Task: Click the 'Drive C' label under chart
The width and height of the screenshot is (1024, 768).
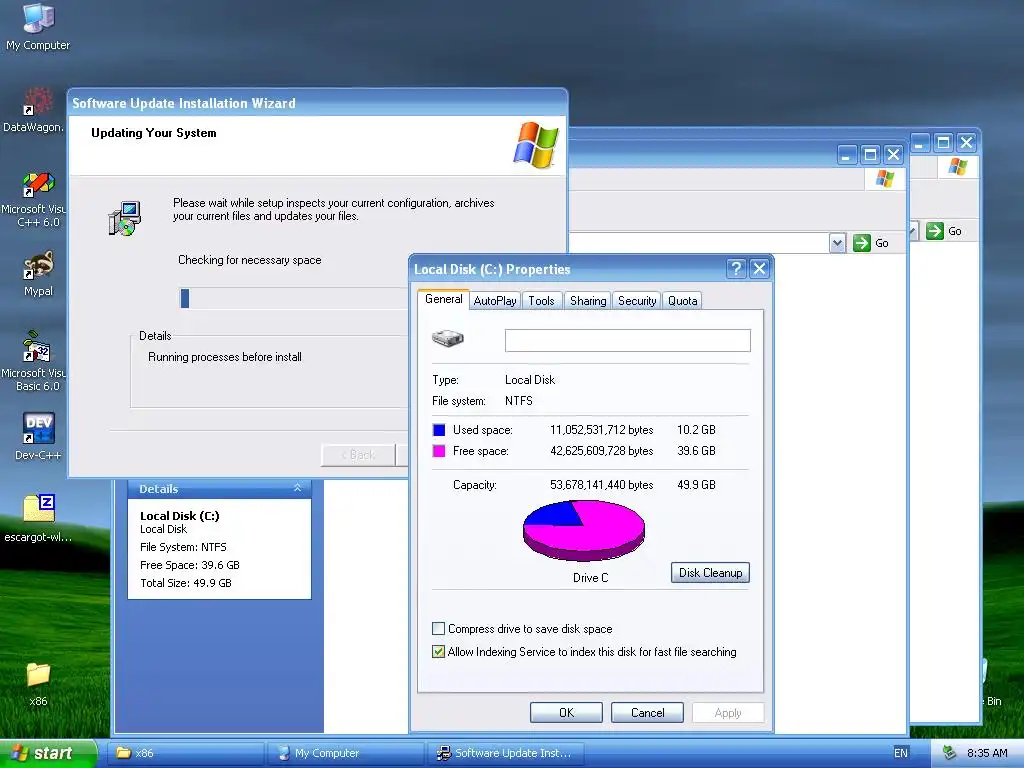Action: [590, 578]
